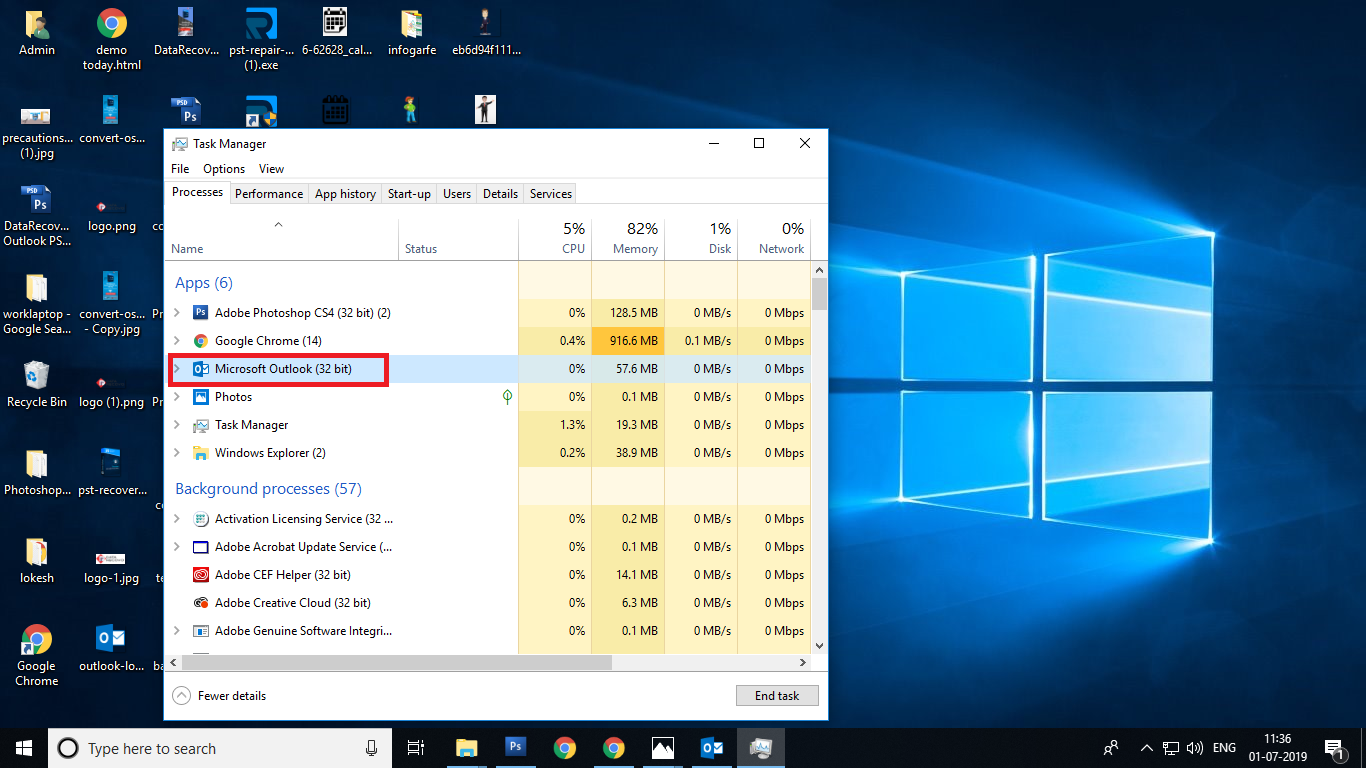Click the microphone icon in the search box
1366x768 pixels.
[x=372, y=748]
